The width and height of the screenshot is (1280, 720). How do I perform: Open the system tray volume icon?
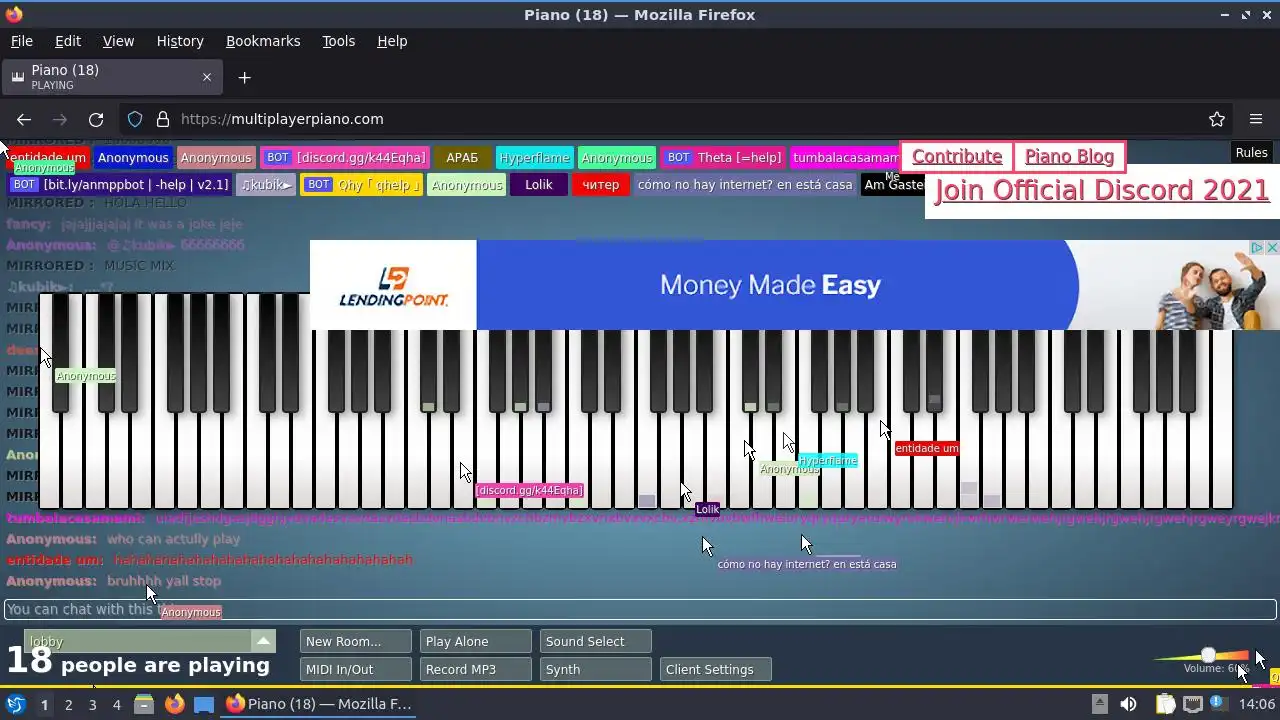pyautogui.click(x=1128, y=704)
